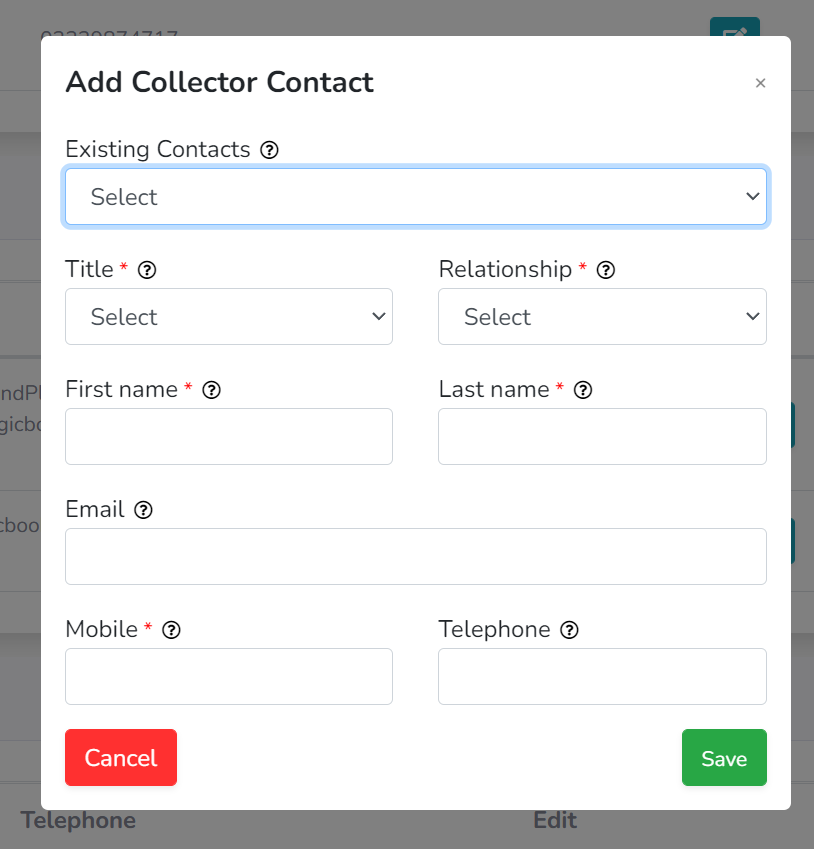Image resolution: width=814 pixels, height=849 pixels.
Task: Click into the Last name input
Action: pyautogui.click(x=602, y=436)
